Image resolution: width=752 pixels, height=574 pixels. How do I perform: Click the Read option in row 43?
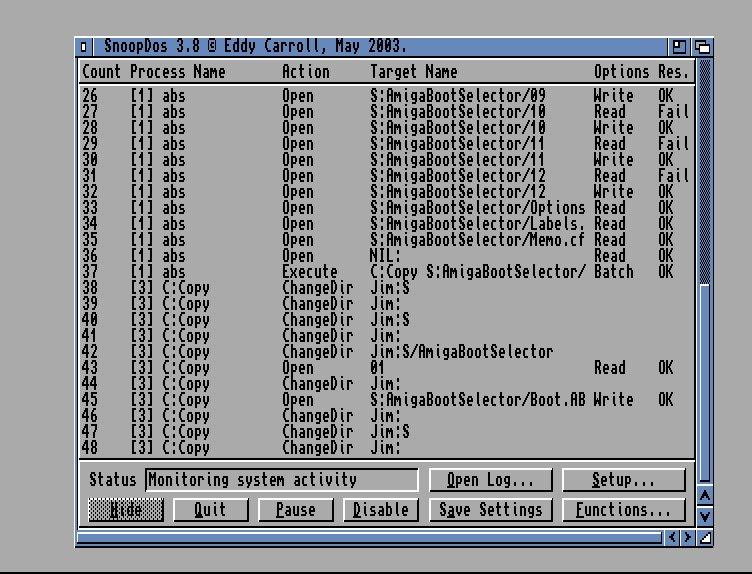coord(610,368)
